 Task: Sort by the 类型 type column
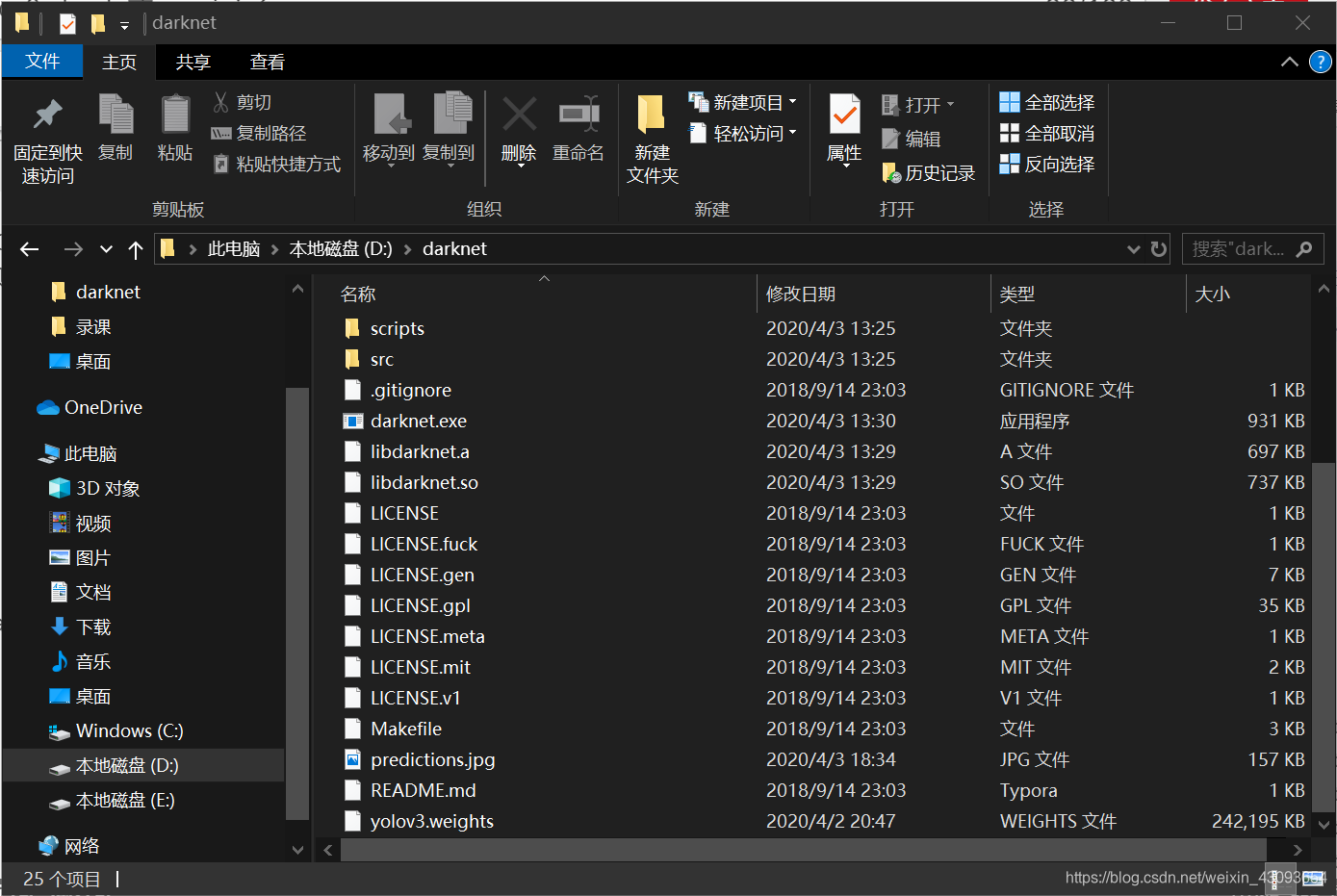pyautogui.click(x=1017, y=294)
